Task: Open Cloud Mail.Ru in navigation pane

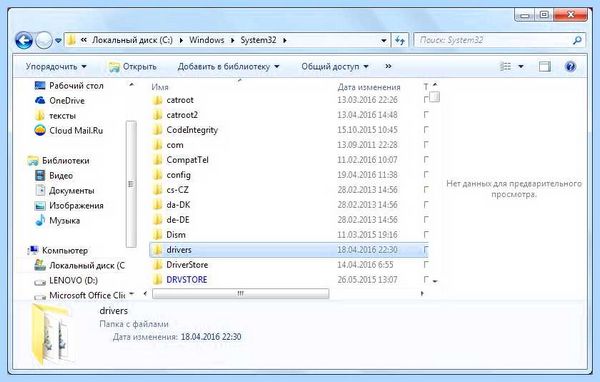Action: point(68,131)
